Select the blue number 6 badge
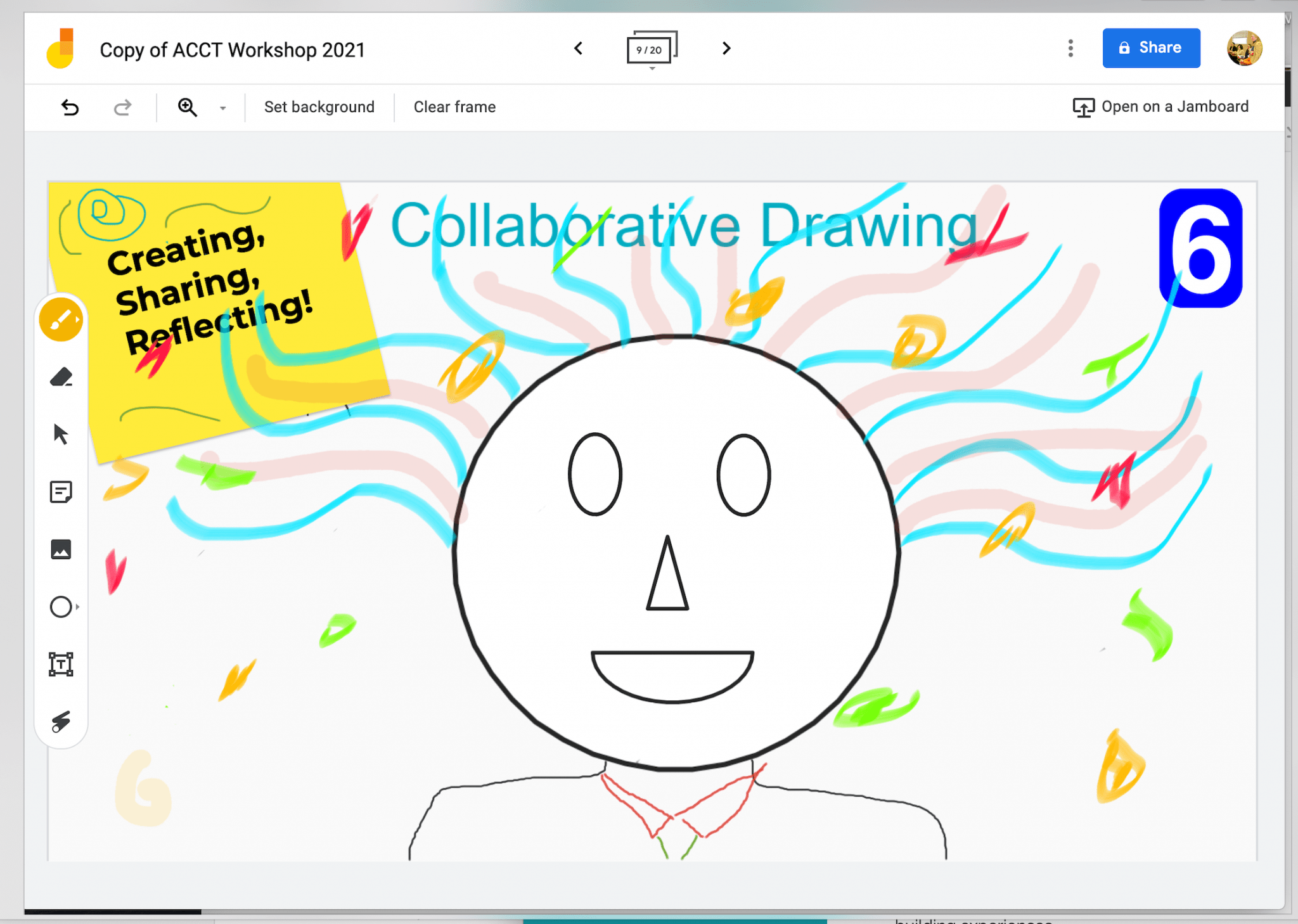The image size is (1298, 924). [1200, 248]
